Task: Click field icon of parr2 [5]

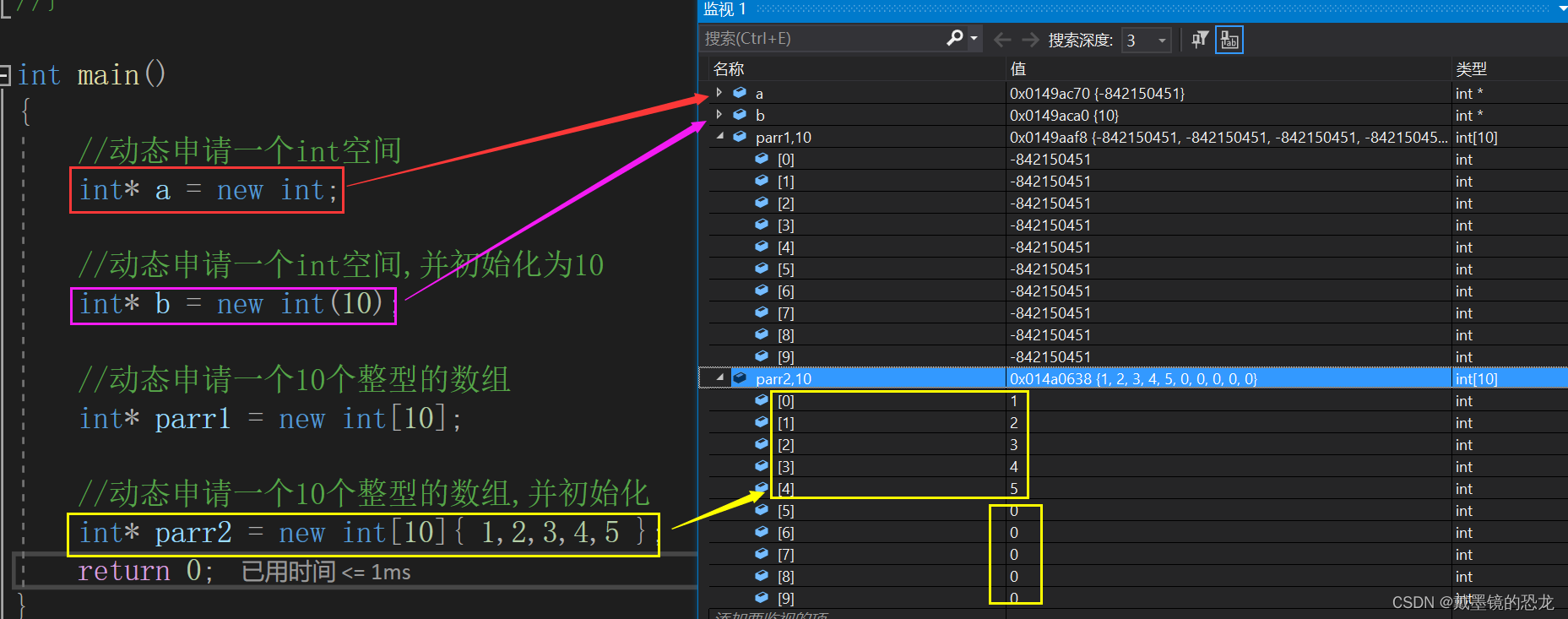Action: tap(762, 510)
